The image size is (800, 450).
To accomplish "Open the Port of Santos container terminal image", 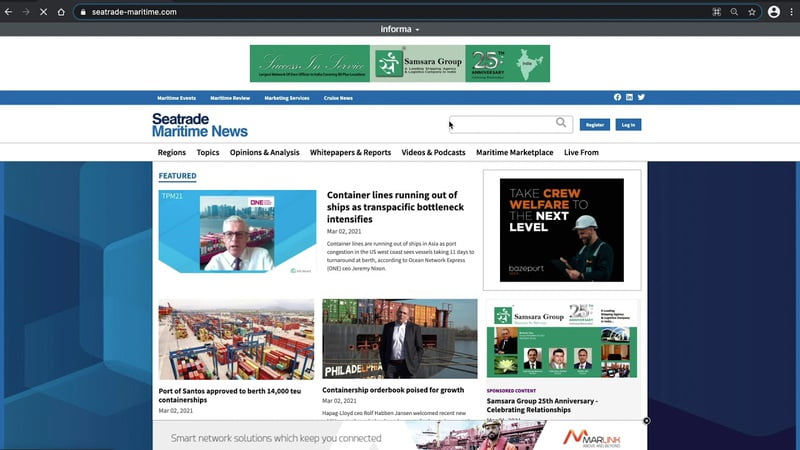I will coord(236,339).
